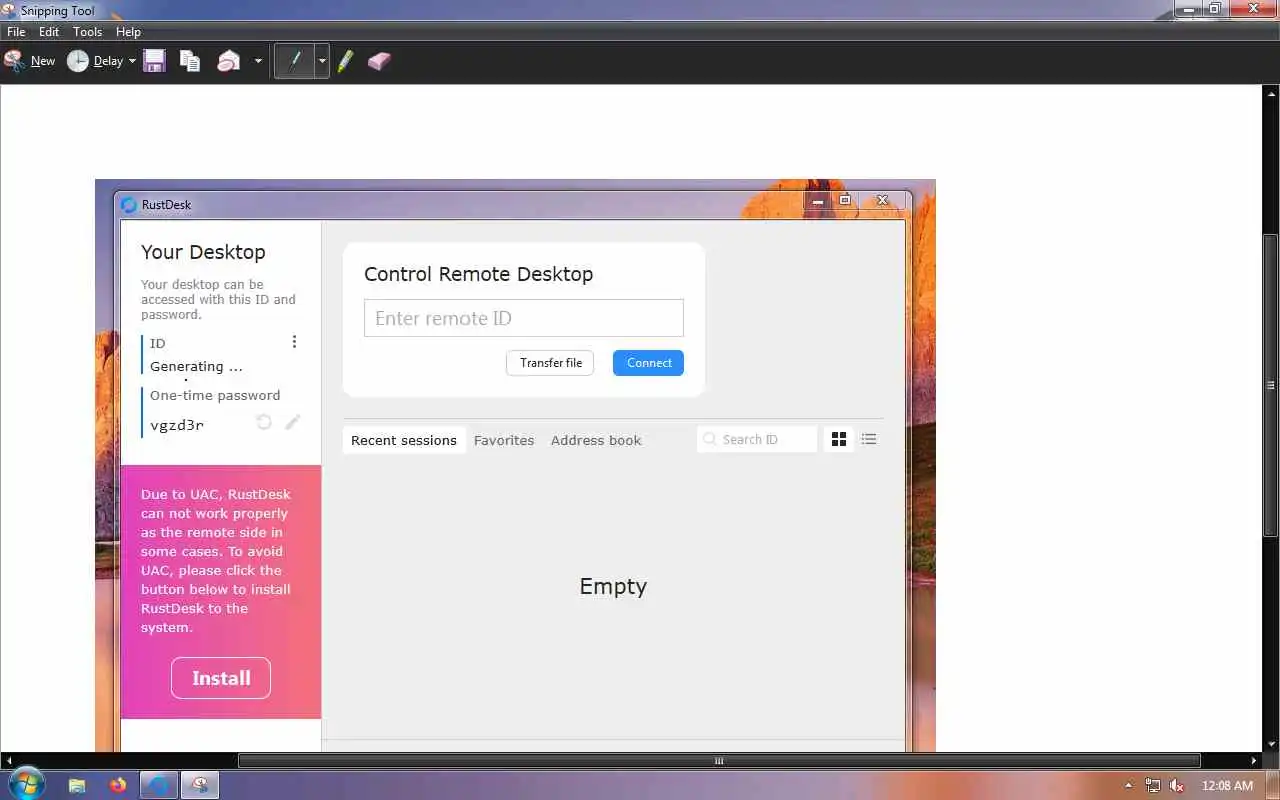Open the Delay timer button
Viewport: 1280px width, 800px height.
click(94, 61)
